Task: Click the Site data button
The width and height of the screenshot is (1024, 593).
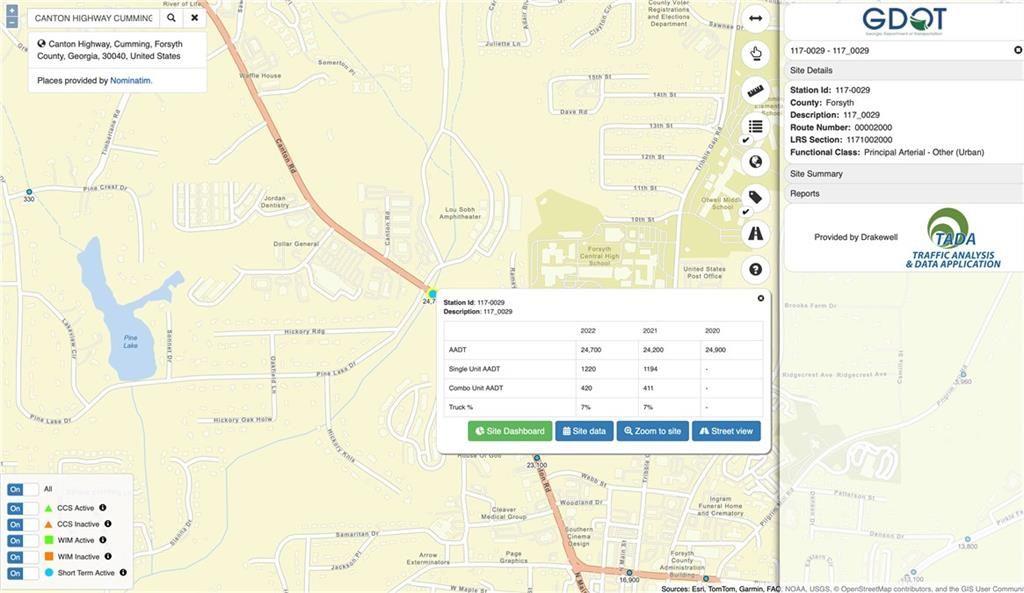Action: (x=584, y=431)
